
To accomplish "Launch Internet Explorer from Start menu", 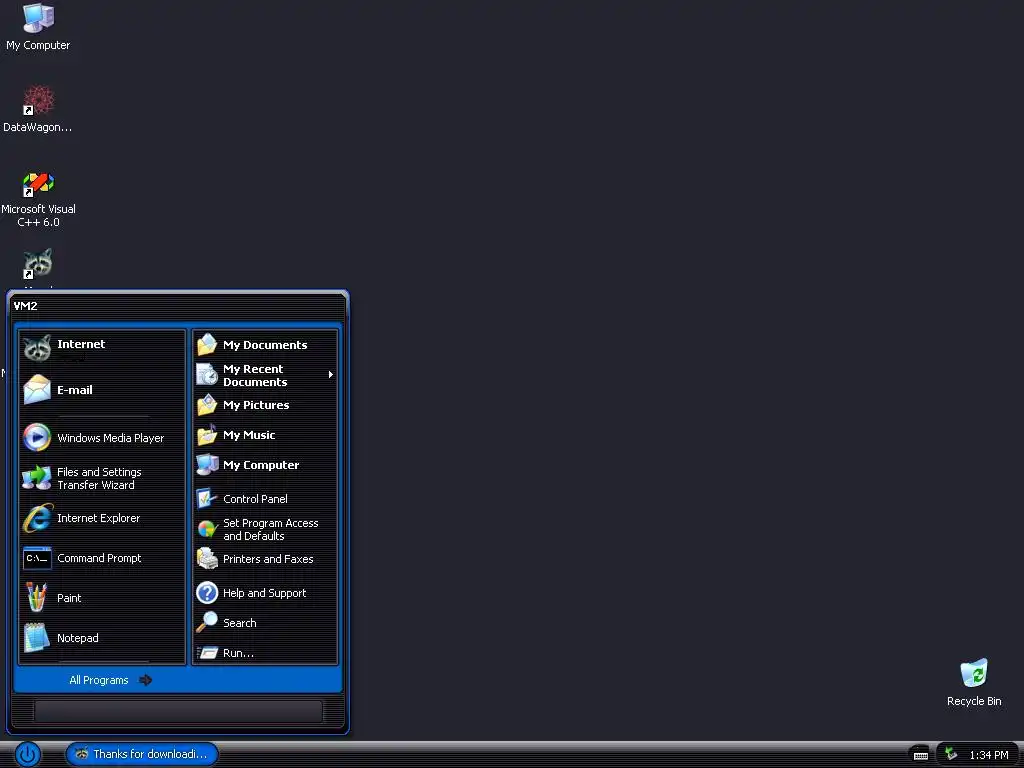I will 102,518.
